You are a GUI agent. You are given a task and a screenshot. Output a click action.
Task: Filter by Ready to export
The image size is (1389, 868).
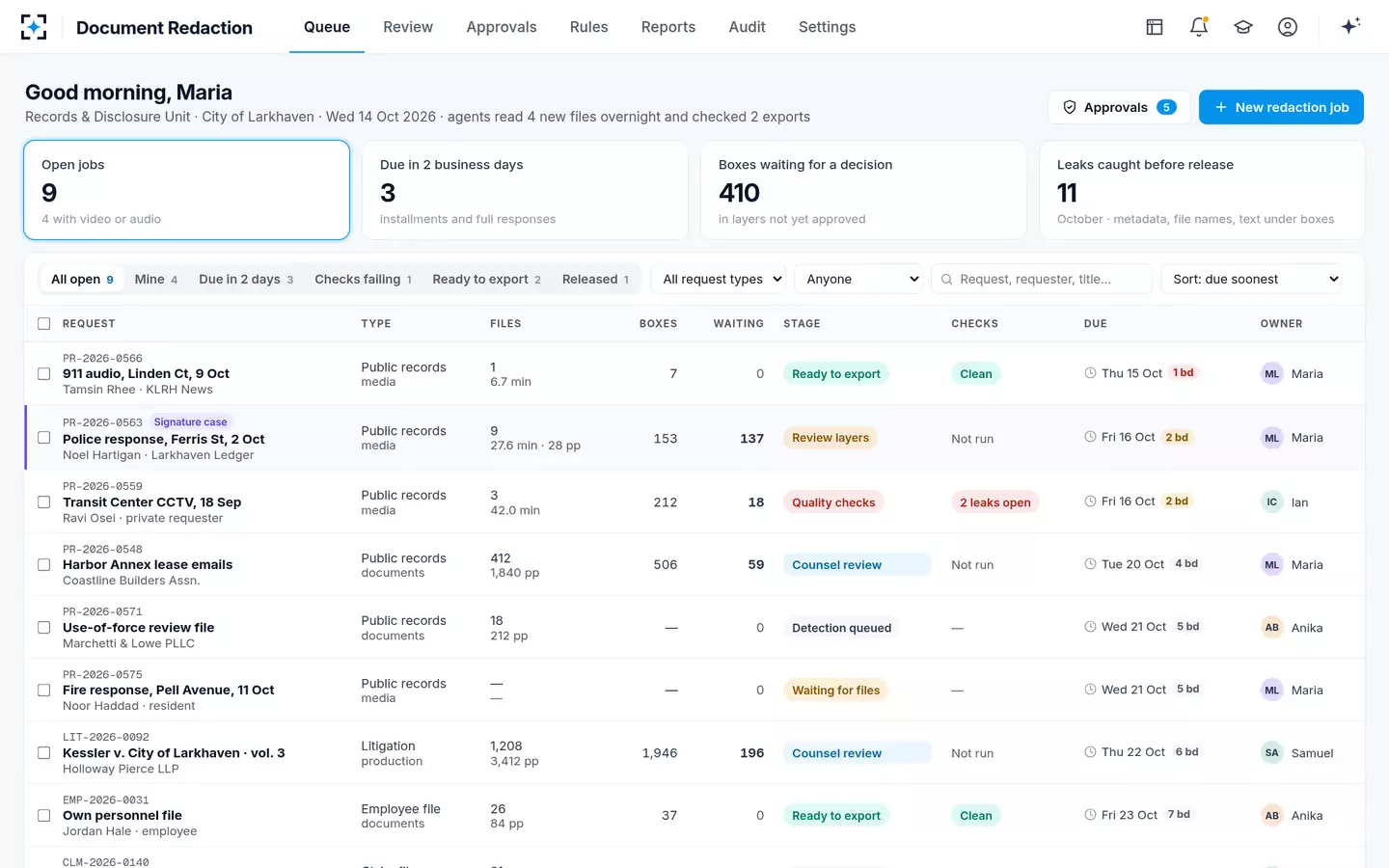click(x=486, y=280)
